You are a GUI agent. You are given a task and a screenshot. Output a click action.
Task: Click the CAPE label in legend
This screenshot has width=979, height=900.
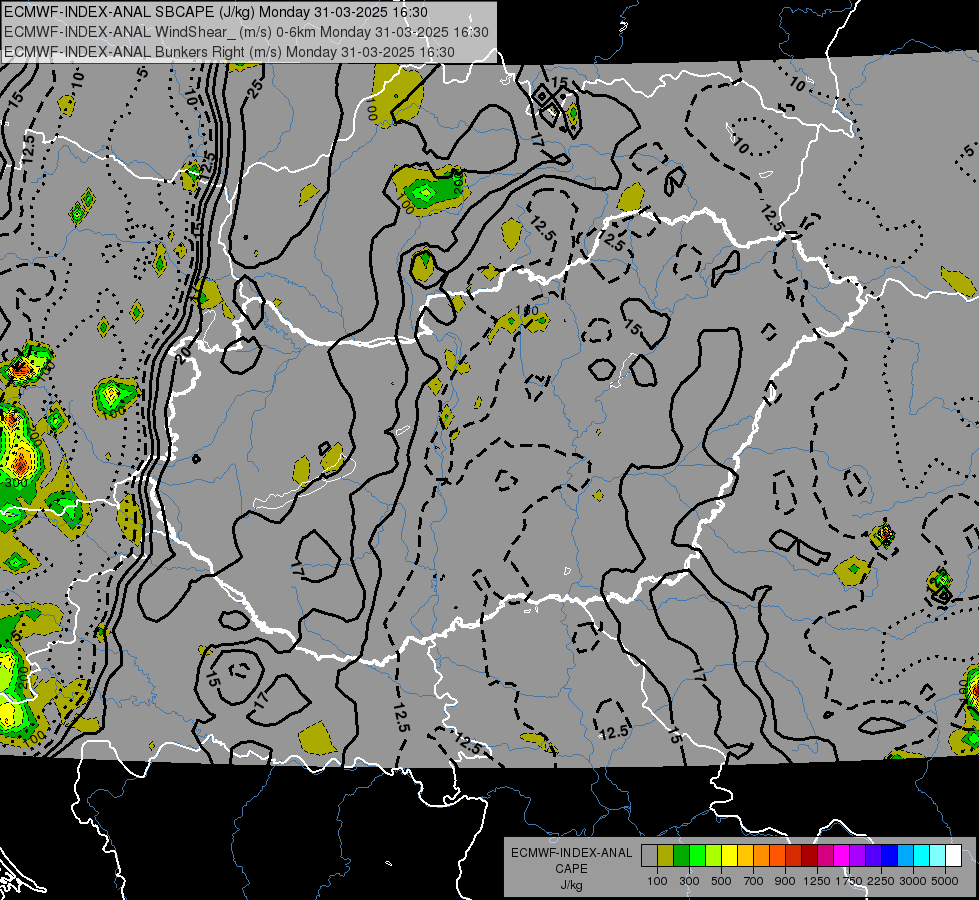(571, 869)
